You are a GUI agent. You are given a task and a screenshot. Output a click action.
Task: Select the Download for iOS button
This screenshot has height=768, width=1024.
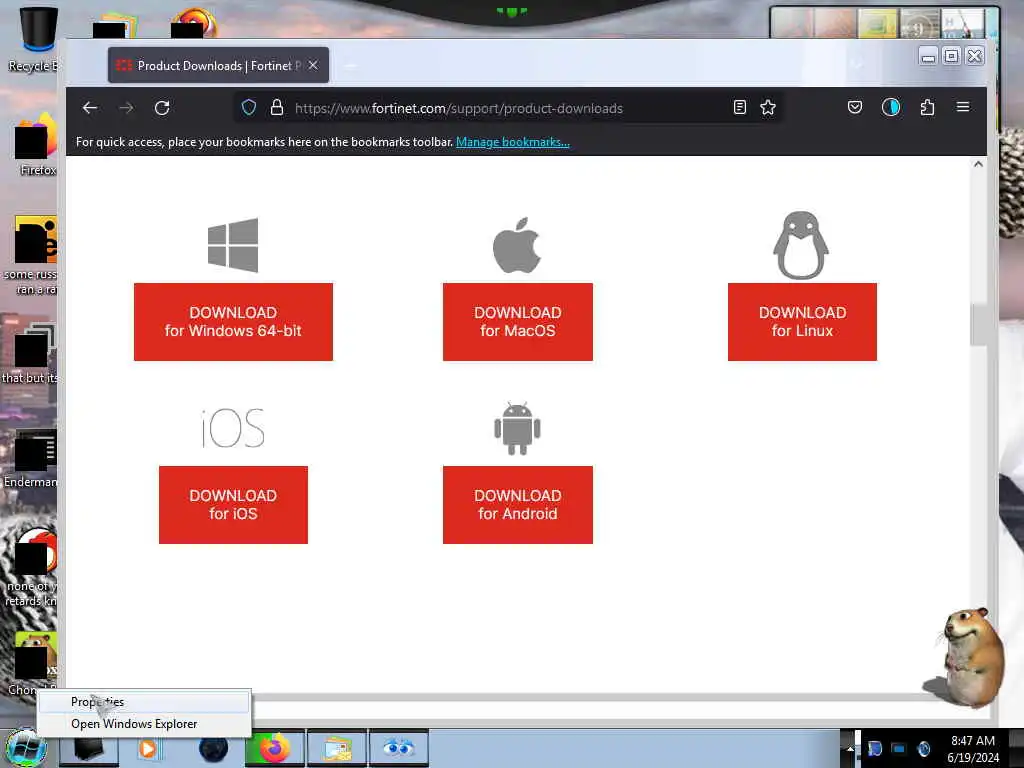[x=233, y=505]
